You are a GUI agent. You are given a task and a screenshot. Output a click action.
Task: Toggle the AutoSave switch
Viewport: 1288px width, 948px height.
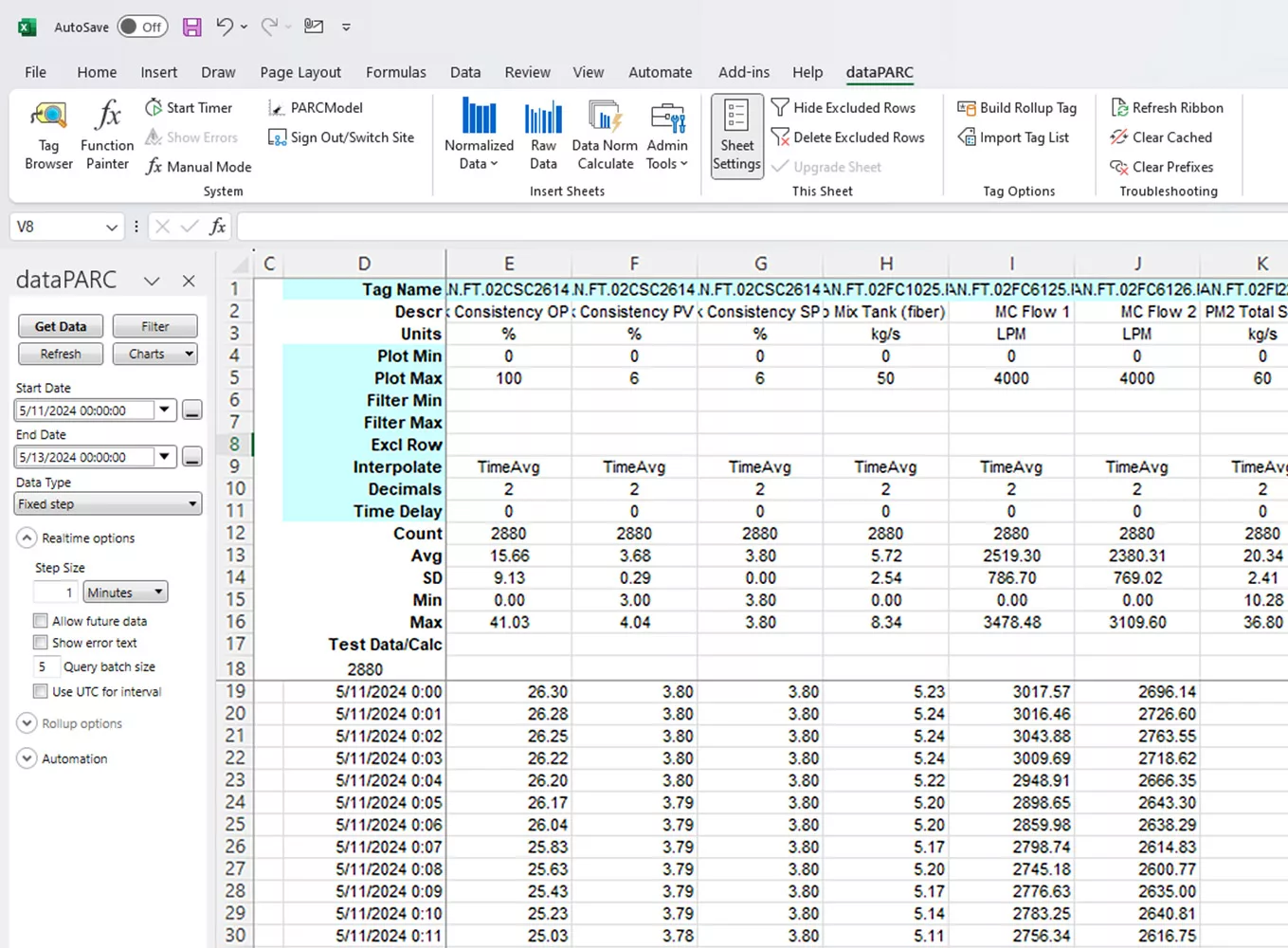click(x=142, y=27)
